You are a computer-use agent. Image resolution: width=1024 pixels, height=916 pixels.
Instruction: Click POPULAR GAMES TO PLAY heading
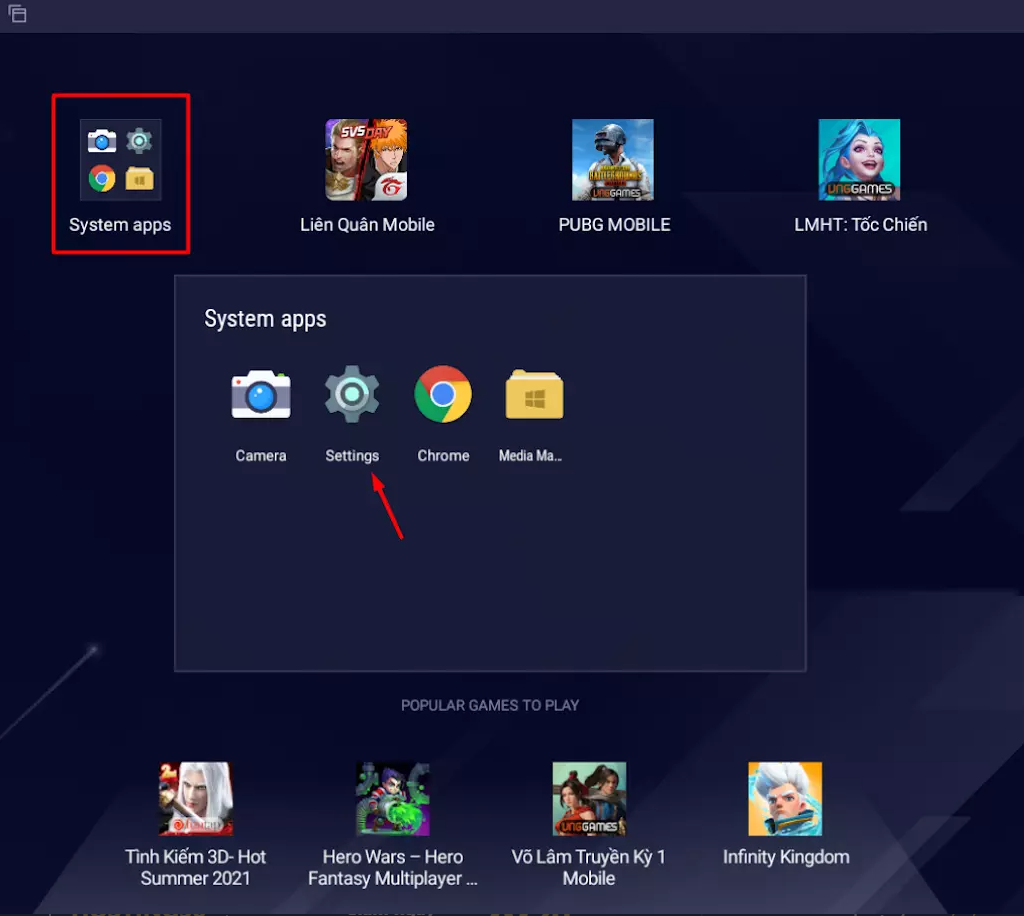pyautogui.click(x=490, y=705)
